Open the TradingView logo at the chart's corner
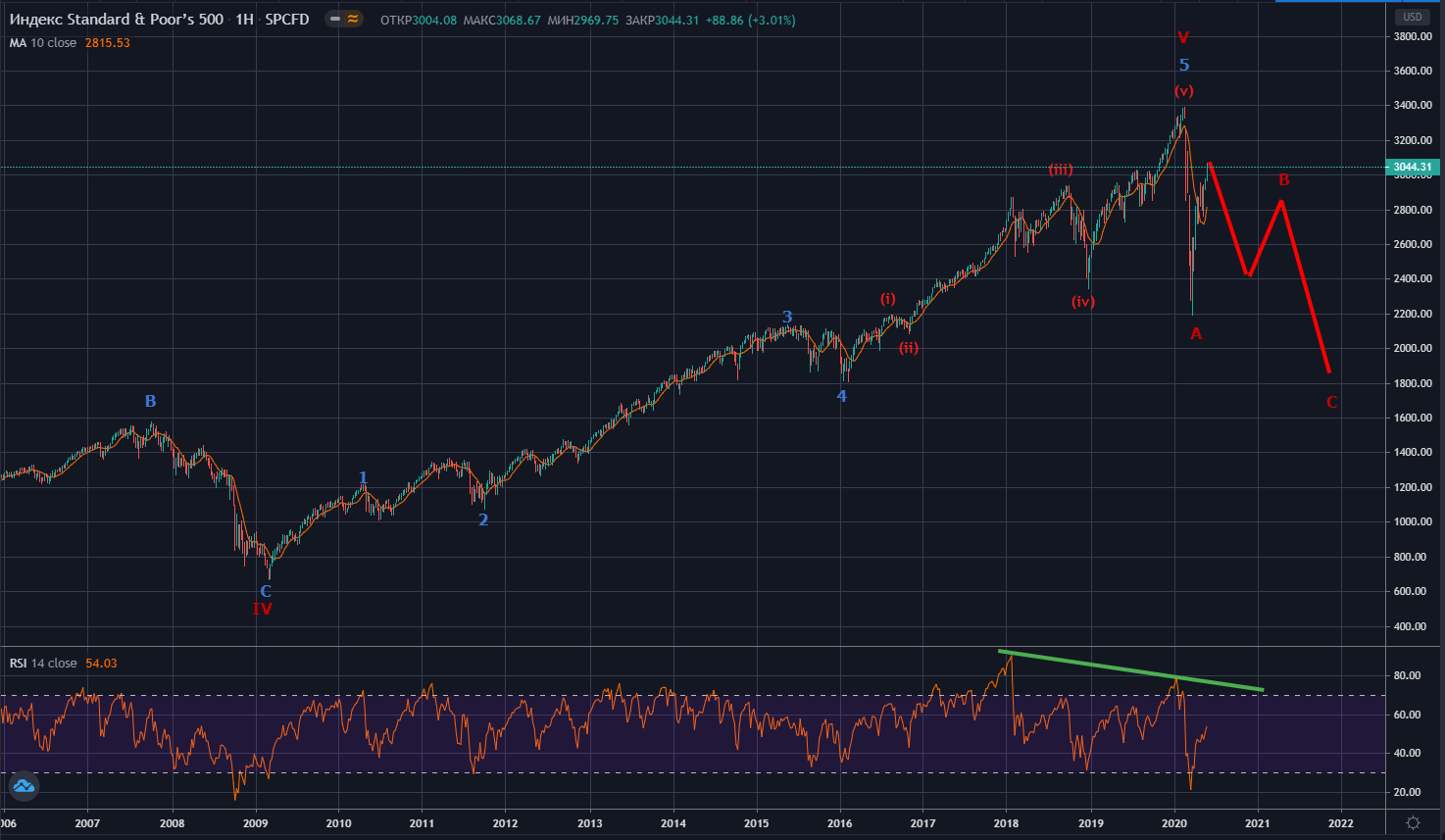Screen dimensions: 1445x840 (24, 785)
